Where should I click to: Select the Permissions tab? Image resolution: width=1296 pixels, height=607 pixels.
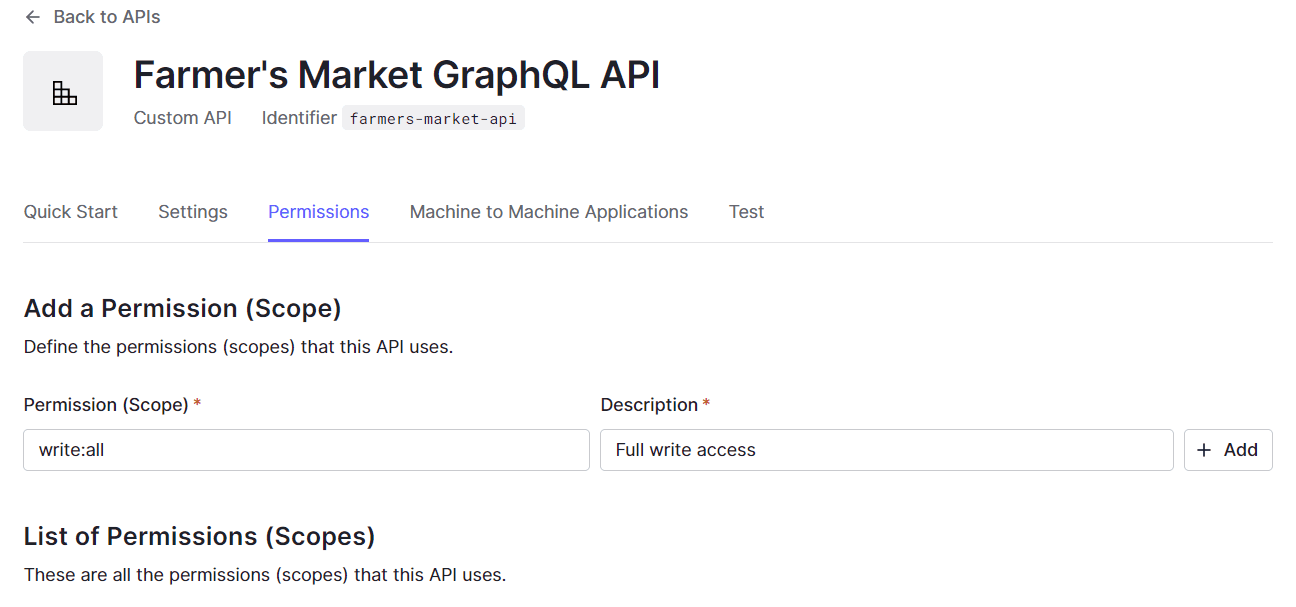tap(319, 212)
